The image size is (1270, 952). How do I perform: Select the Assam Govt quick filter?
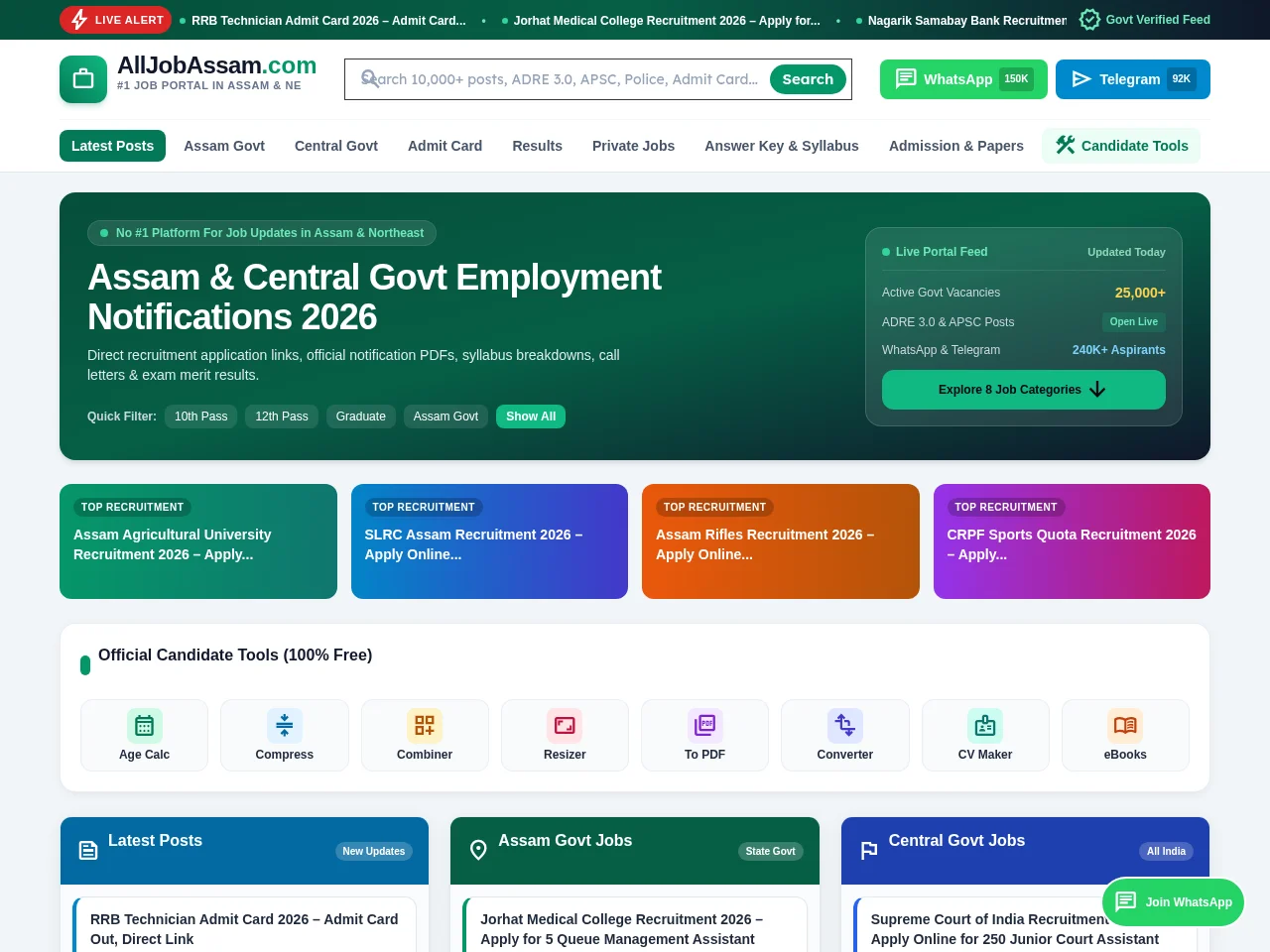point(445,416)
